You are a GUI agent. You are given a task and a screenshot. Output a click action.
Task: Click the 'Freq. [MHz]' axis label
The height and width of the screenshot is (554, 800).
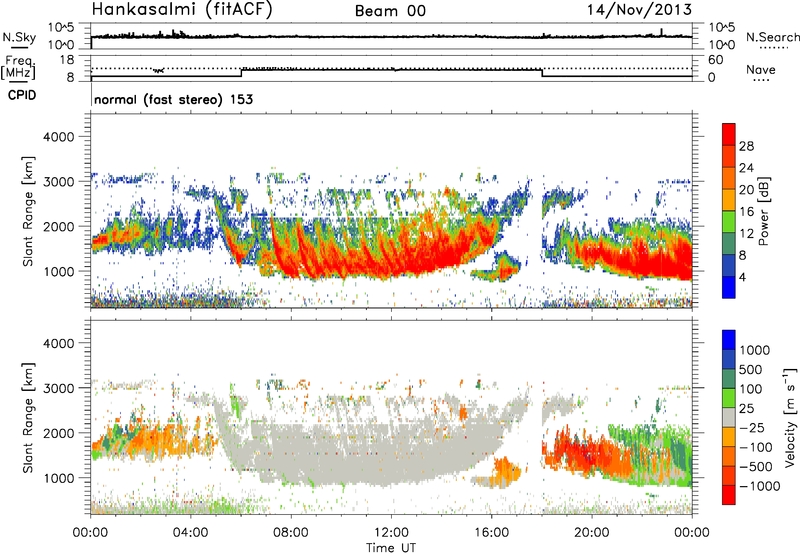19,67
